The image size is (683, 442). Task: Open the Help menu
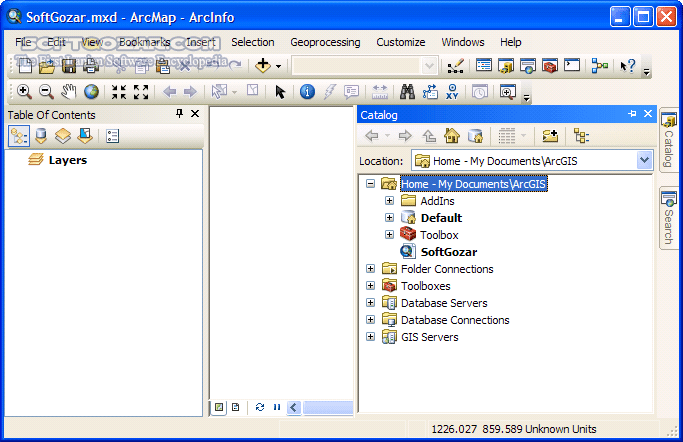pyautogui.click(x=511, y=42)
